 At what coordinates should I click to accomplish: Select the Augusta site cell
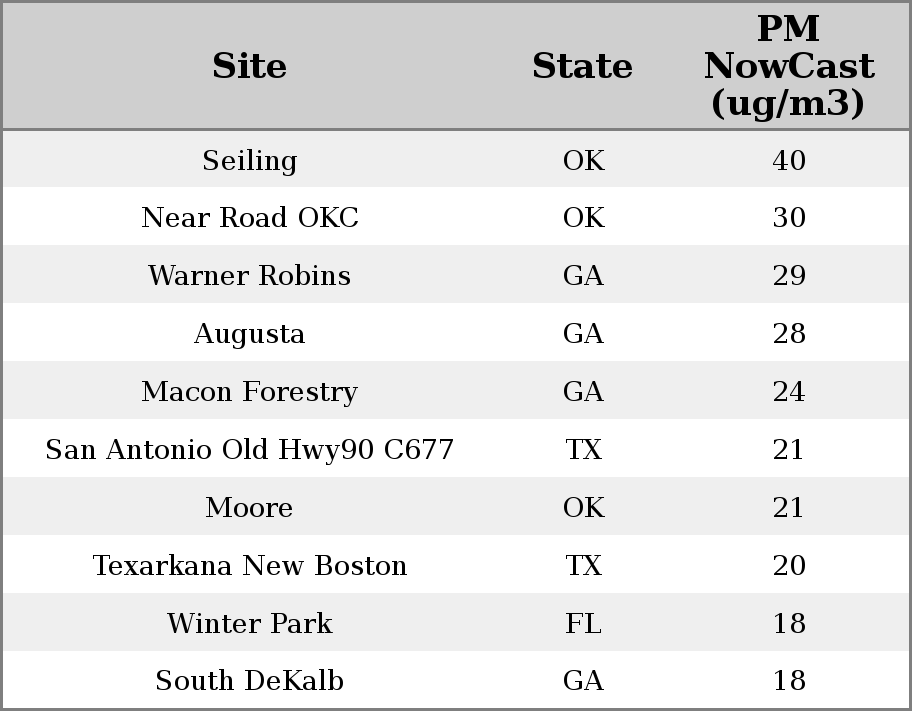(x=249, y=334)
